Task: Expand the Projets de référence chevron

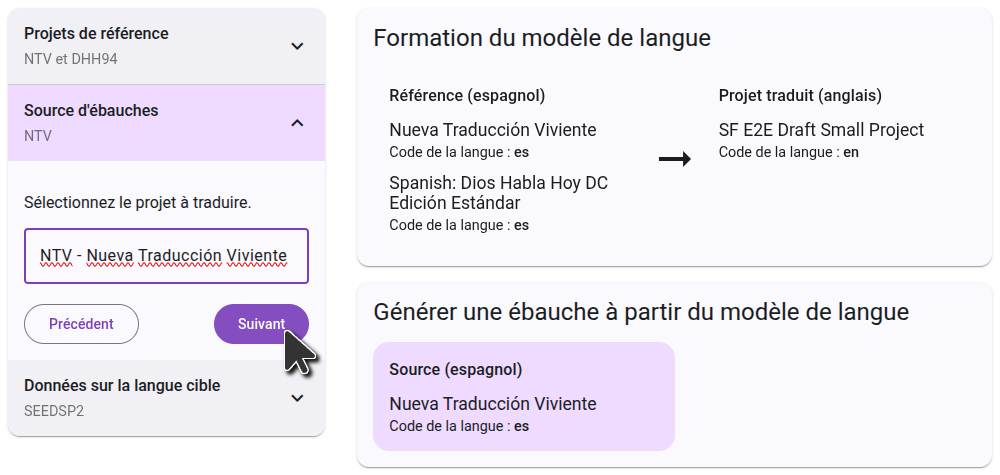Action: coord(297,46)
